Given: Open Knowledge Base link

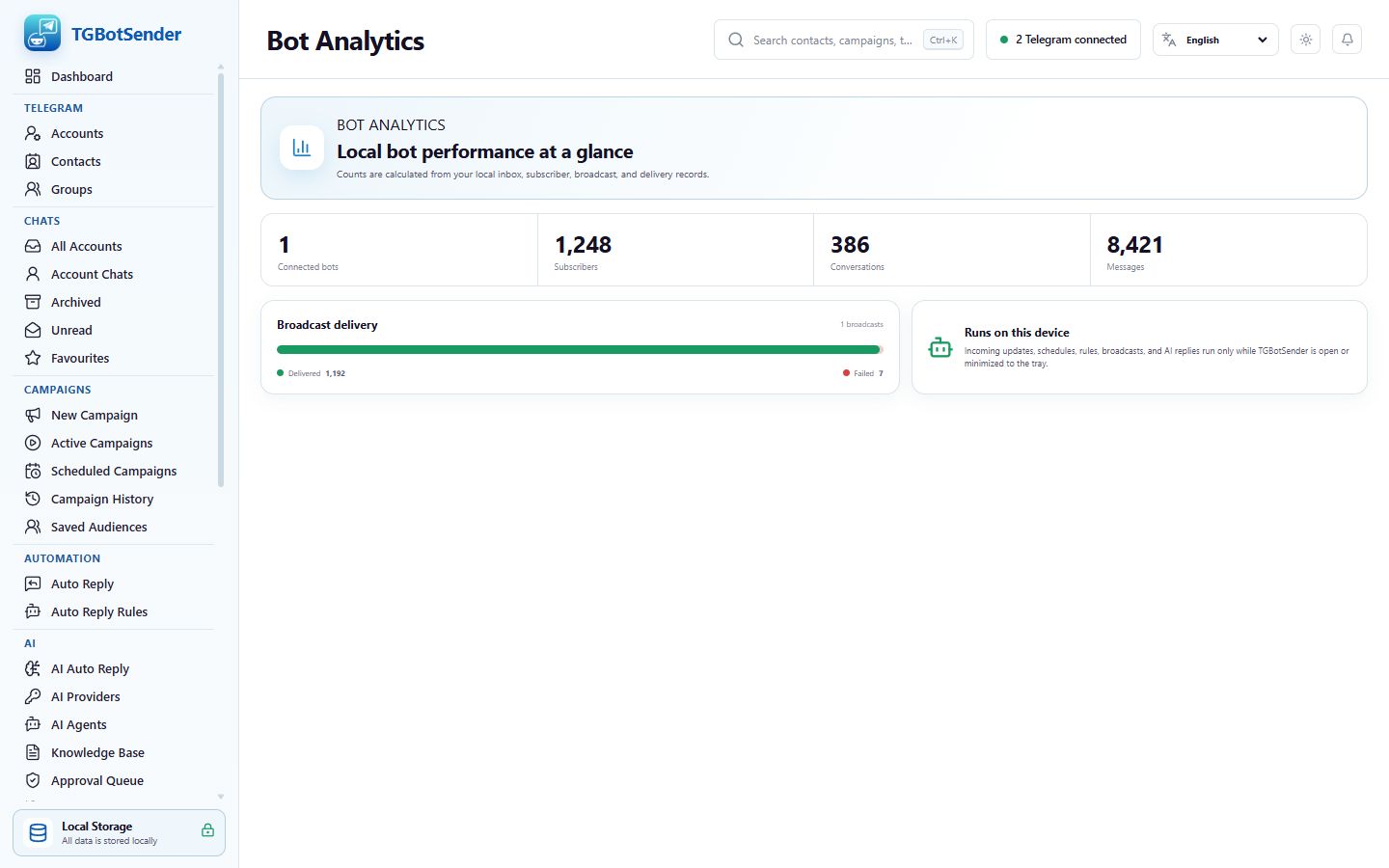Looking at the screenshot, I should [114, 752].
